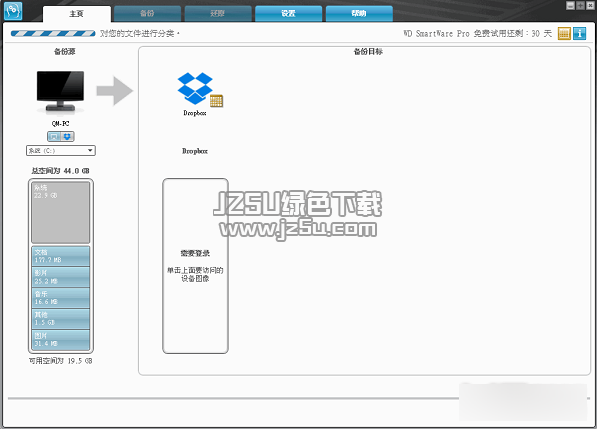Viewport: 597px width, 429px height.
Task: Close the SmartWare window
Action: [591, 5]
